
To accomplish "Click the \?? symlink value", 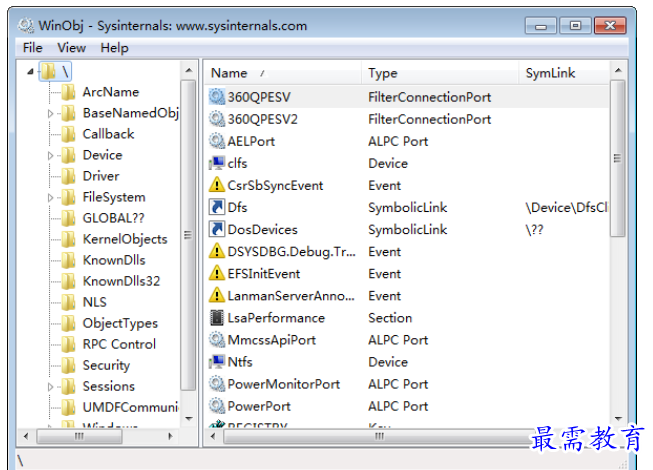I will coord(535,229).
